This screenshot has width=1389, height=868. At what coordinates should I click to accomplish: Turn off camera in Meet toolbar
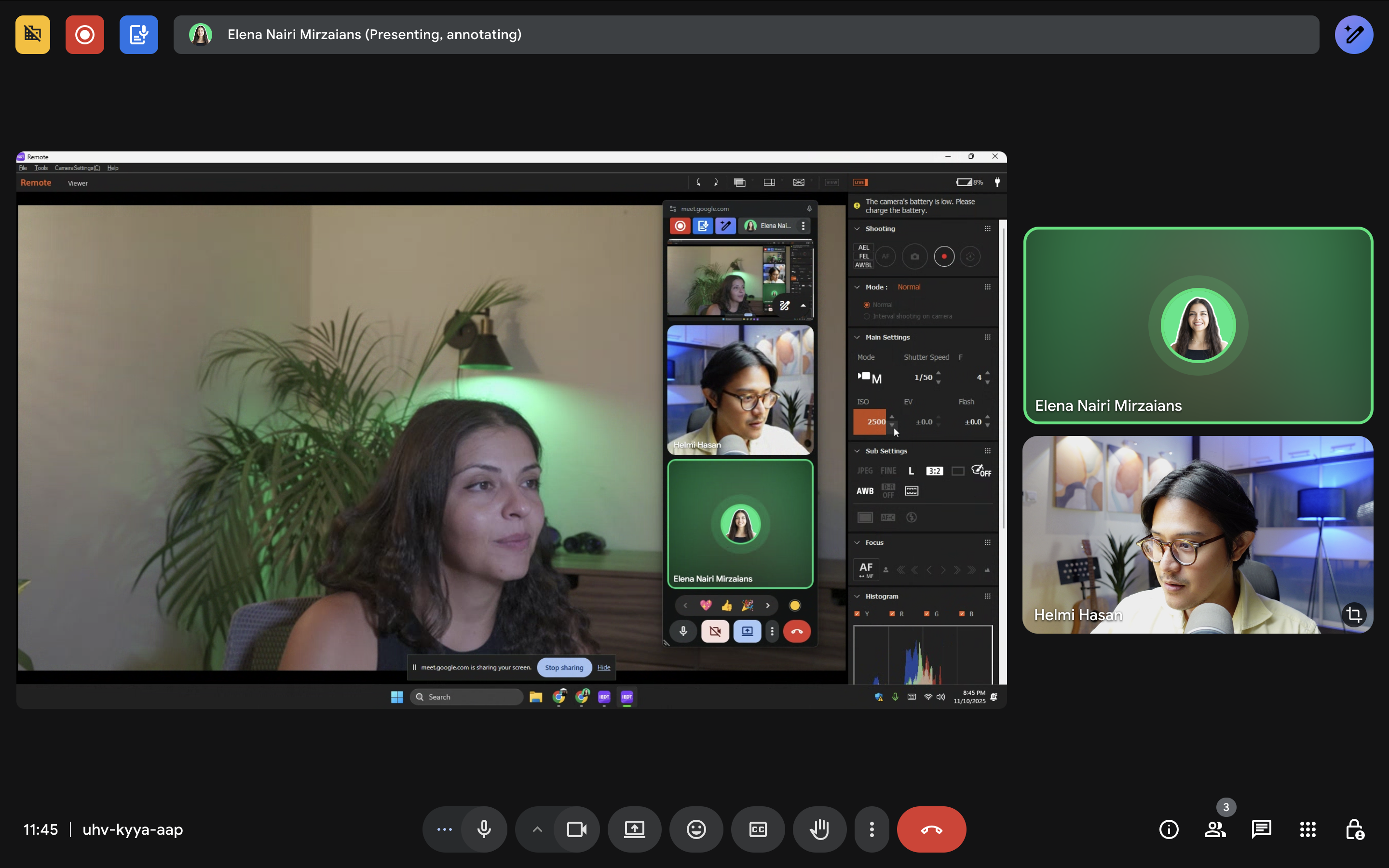[576, 829]
